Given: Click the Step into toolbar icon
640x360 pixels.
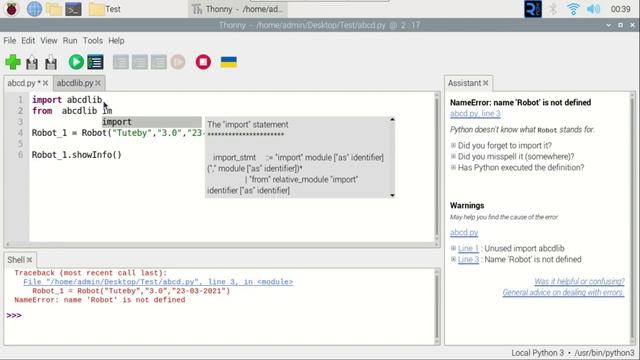Looking at the screenshot, I should click(x=140, y=62).
